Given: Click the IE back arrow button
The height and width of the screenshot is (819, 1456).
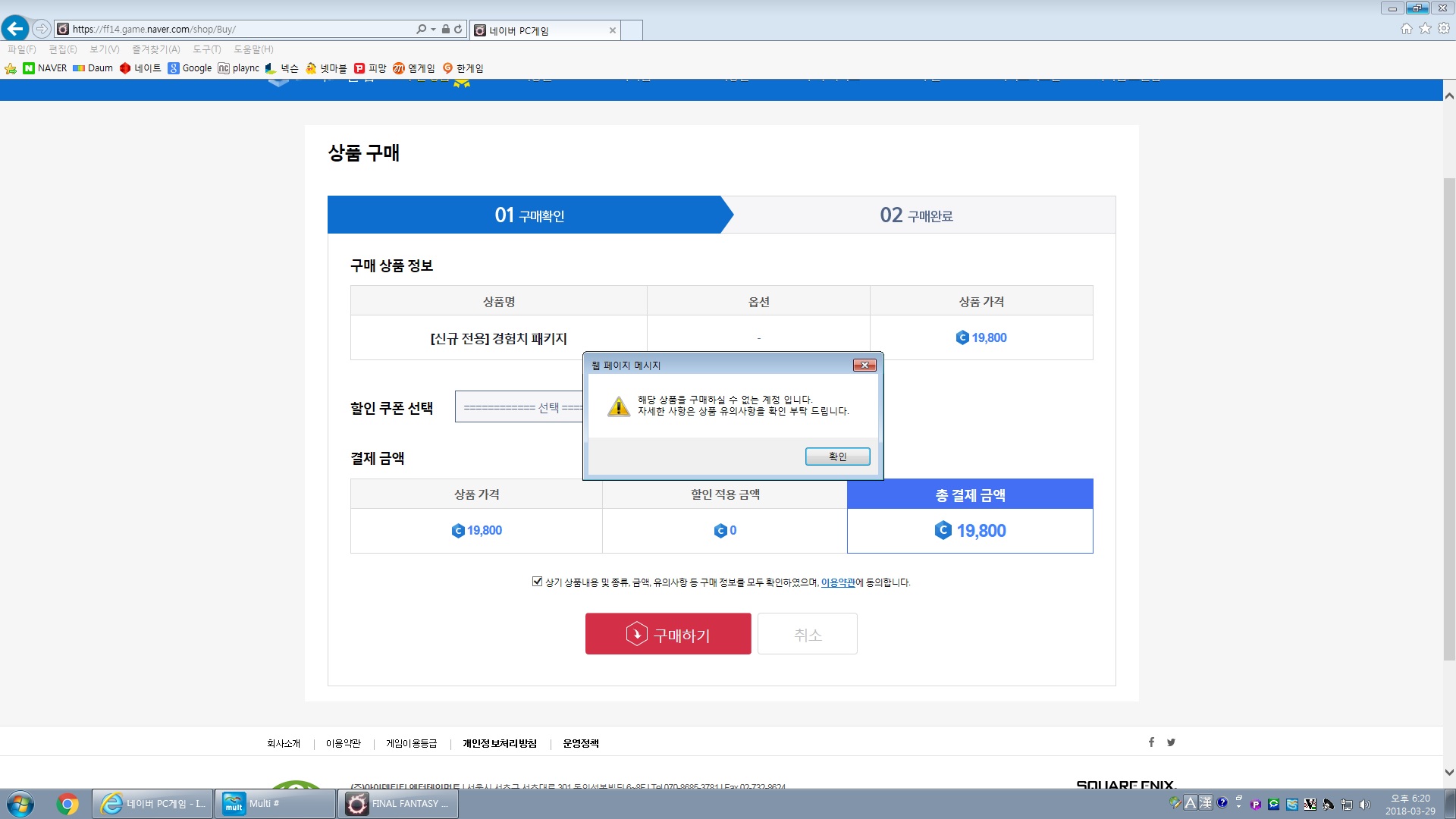Looking at the screenshot, I should [15, 29].
